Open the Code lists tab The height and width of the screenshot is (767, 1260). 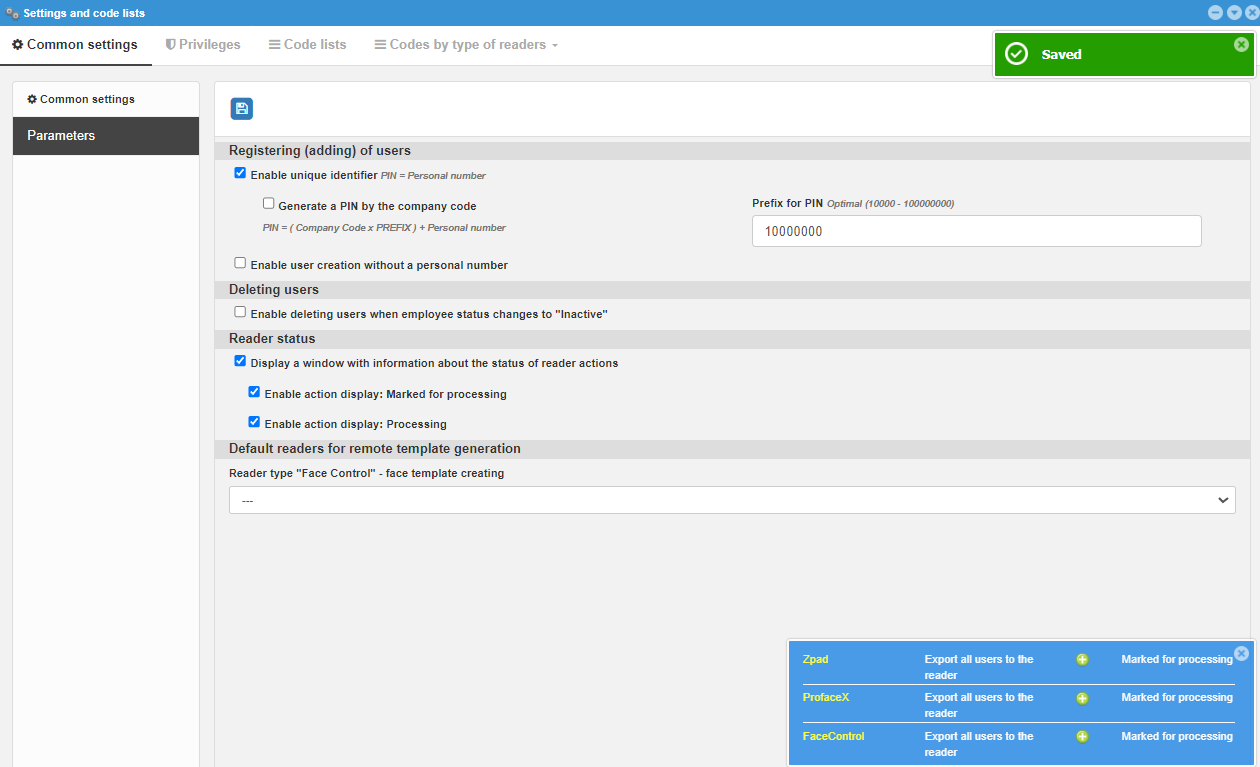308,45
